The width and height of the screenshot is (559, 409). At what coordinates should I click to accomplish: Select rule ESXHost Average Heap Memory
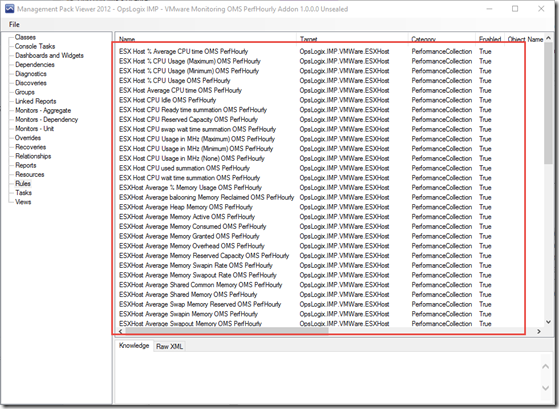(185, 207)
